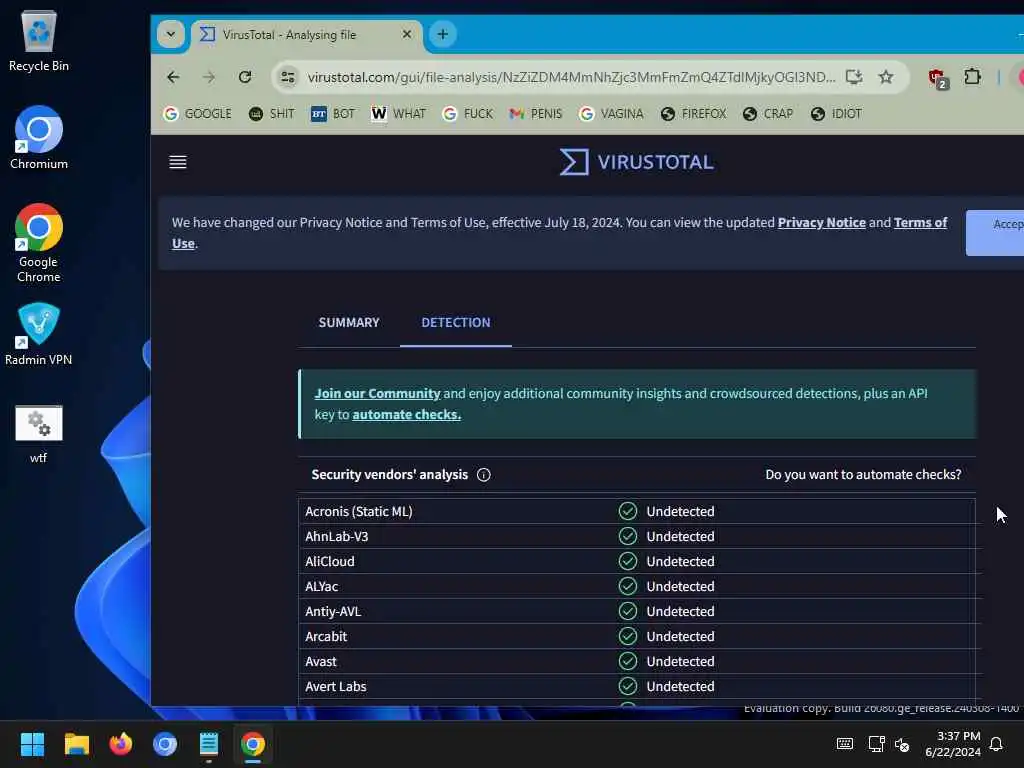Expand the tab search dropdown
The image size is (1024, 768).
point(170,34)
